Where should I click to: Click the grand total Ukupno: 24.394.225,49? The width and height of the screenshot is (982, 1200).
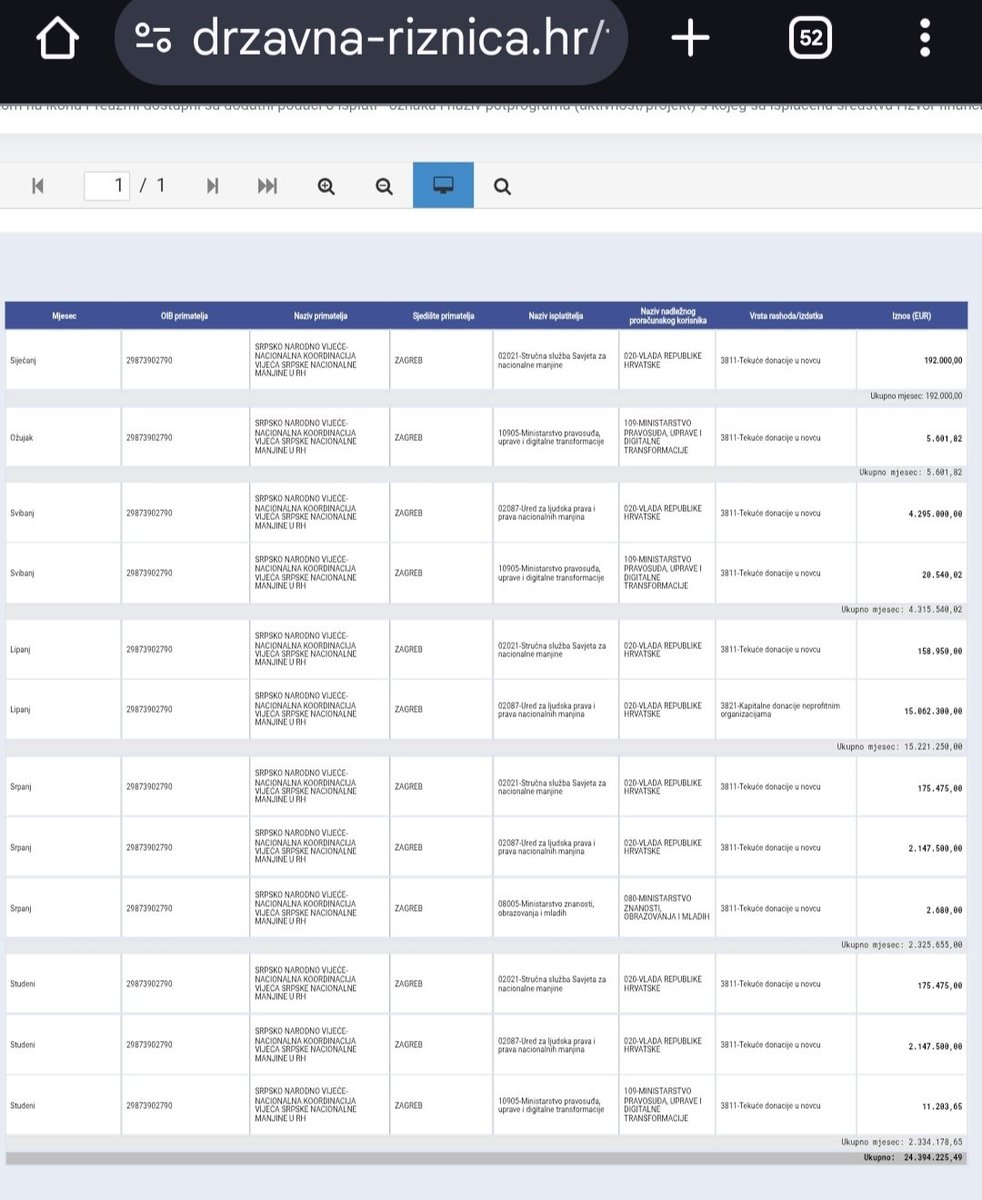(913, 1158)
